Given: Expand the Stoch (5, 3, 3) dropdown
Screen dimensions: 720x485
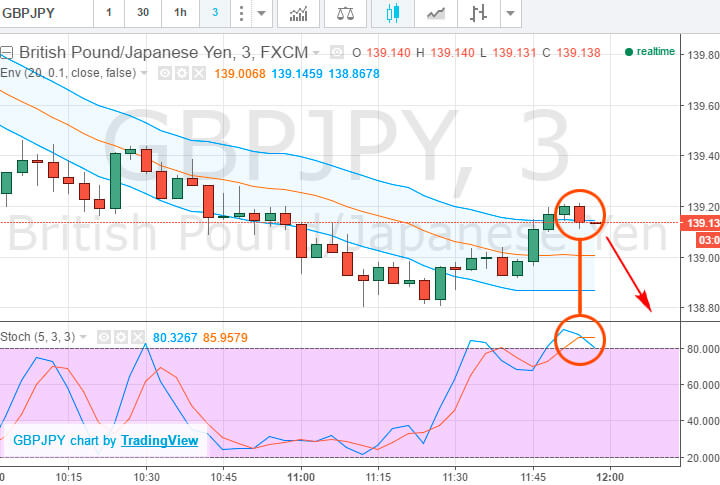Looking at the screenshot, I should tap(83, 337).
